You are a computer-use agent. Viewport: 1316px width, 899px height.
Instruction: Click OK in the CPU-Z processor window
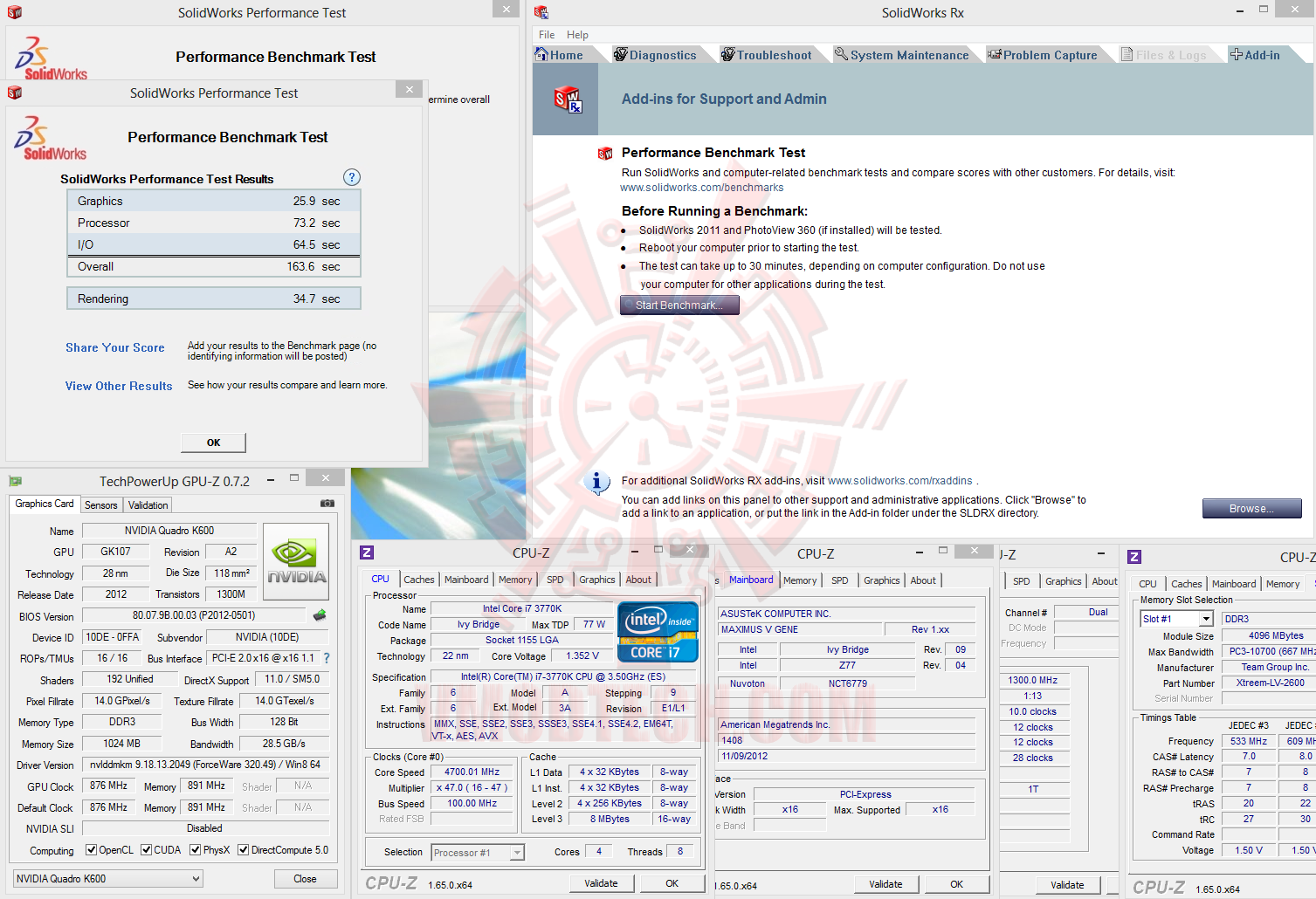(672, 883)
